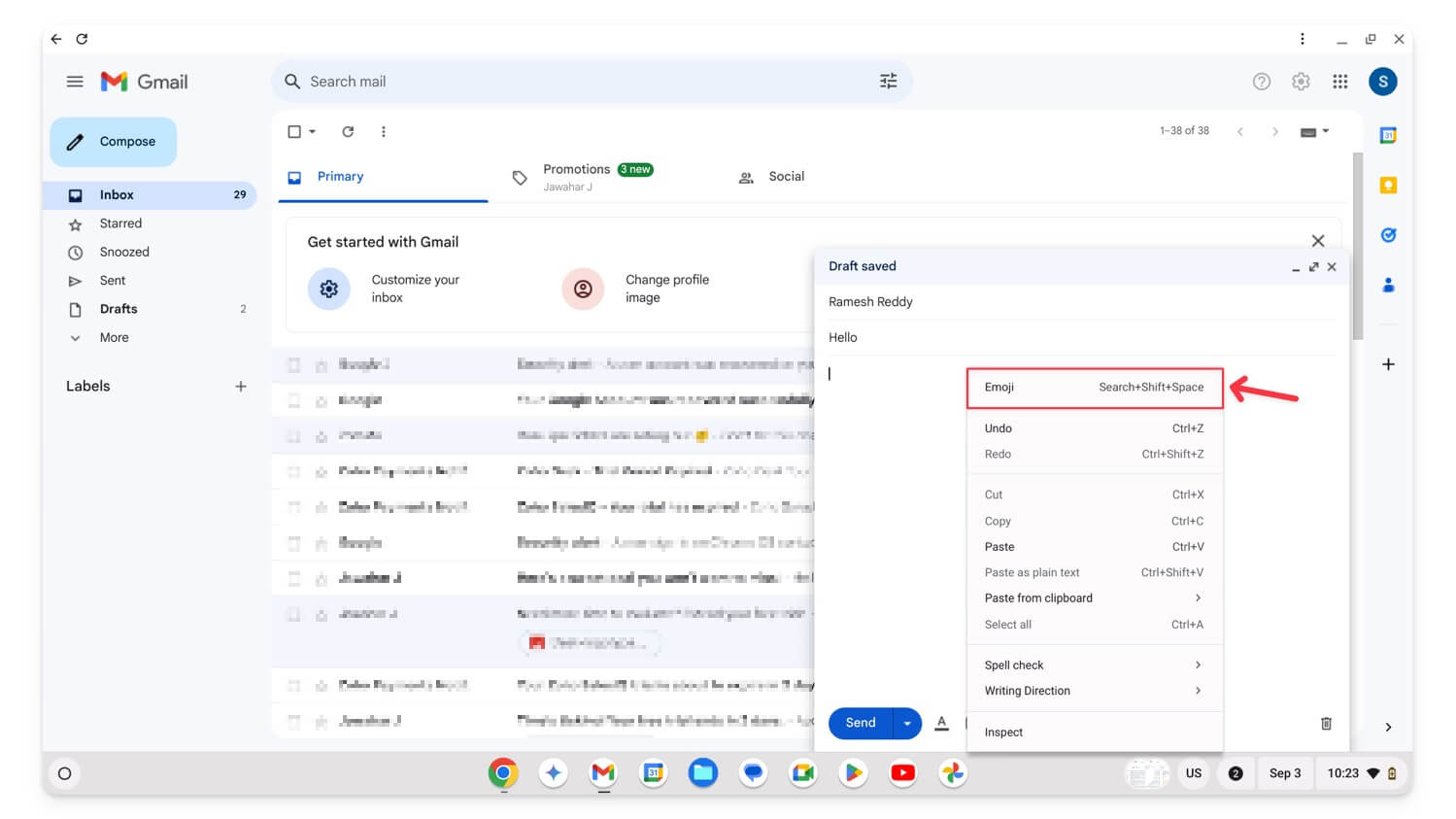Open Files app from the shelf
This screenshot has height=819, width=1456.
(x=703, y=773)
